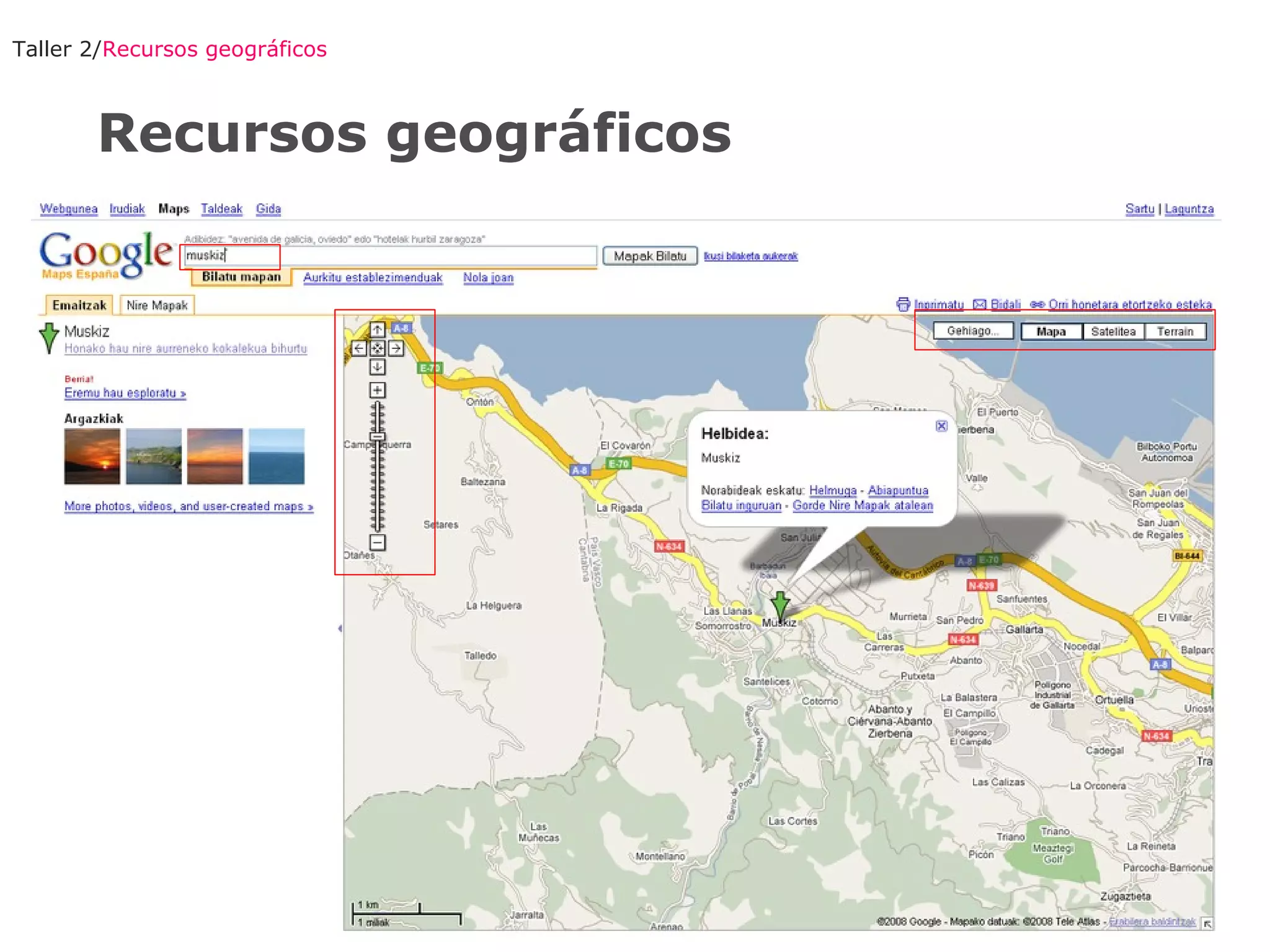The image size is (1270, 952).
Task: Pan the map up with the arrow
Action: tap(377, 329)
